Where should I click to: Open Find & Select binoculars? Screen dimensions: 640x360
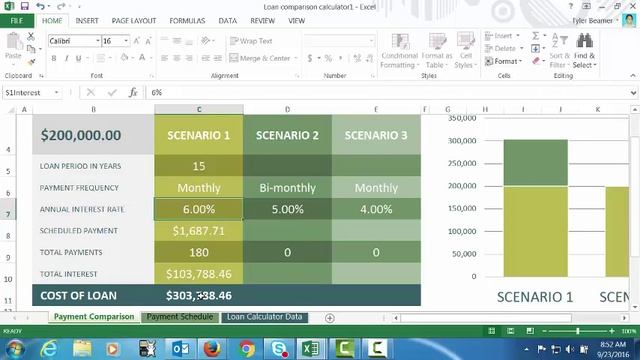point(584,51)
